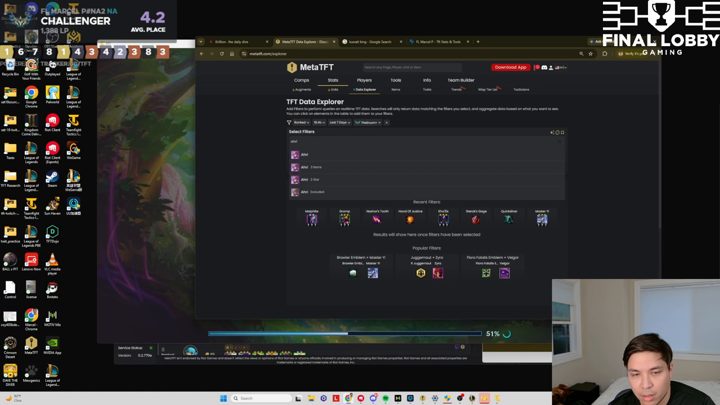Click the "TFT Data Explorer" page heading

coord(315,102)
